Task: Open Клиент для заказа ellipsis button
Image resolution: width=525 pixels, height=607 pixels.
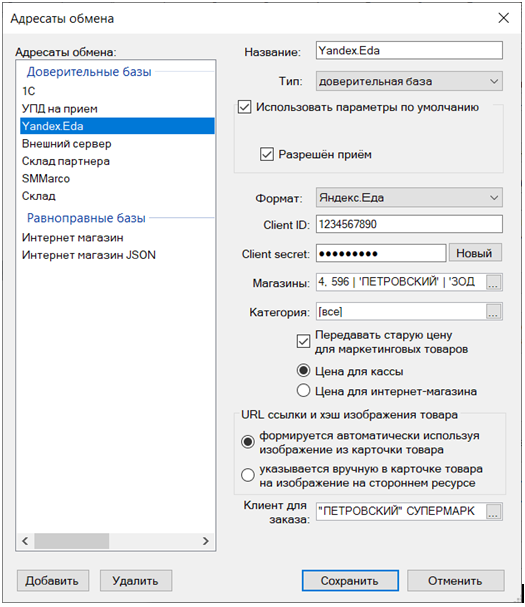Action: (493, 511)
